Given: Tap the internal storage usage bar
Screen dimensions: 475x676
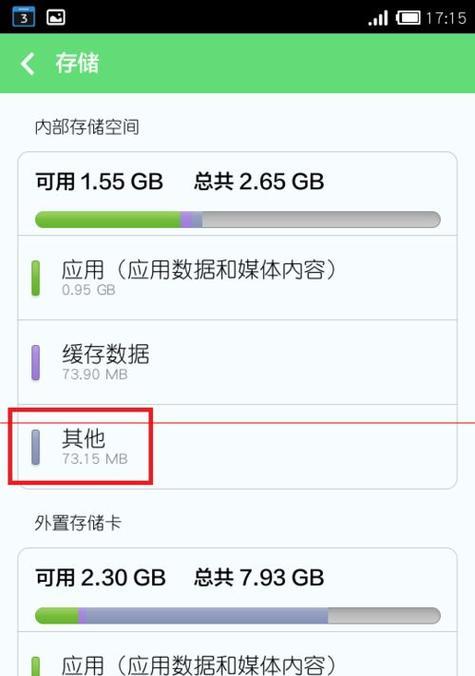Looking at the screenshot, I should click(x=238, y=219).
